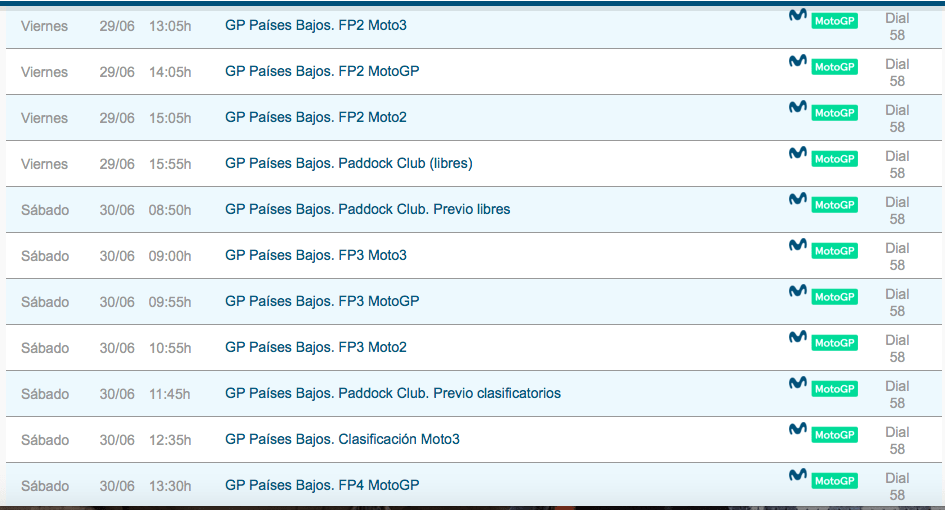Click Movistar logo in FP4 MotoGP row
Viewport: 945px width, 510px height.
click(x=798, y=475)
